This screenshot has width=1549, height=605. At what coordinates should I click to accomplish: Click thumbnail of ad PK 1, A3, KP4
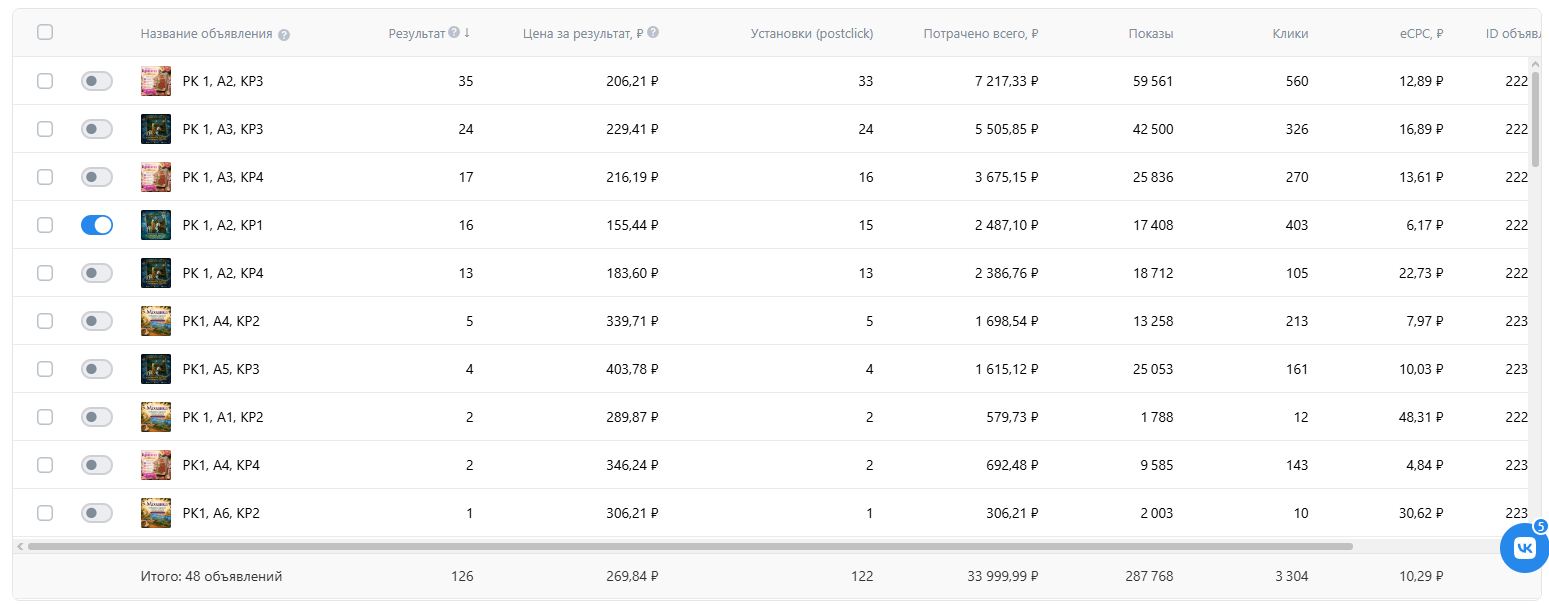156,177
